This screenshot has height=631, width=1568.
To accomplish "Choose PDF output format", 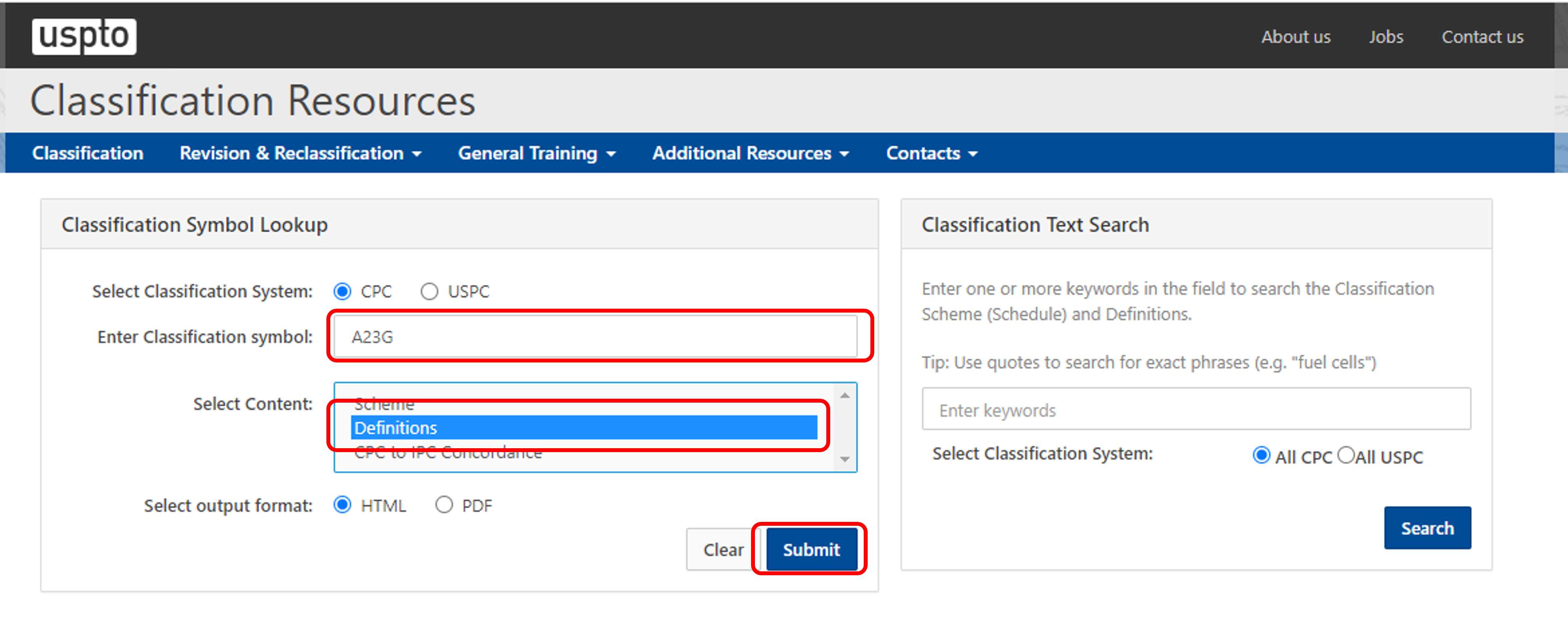I will click(444, 505).
